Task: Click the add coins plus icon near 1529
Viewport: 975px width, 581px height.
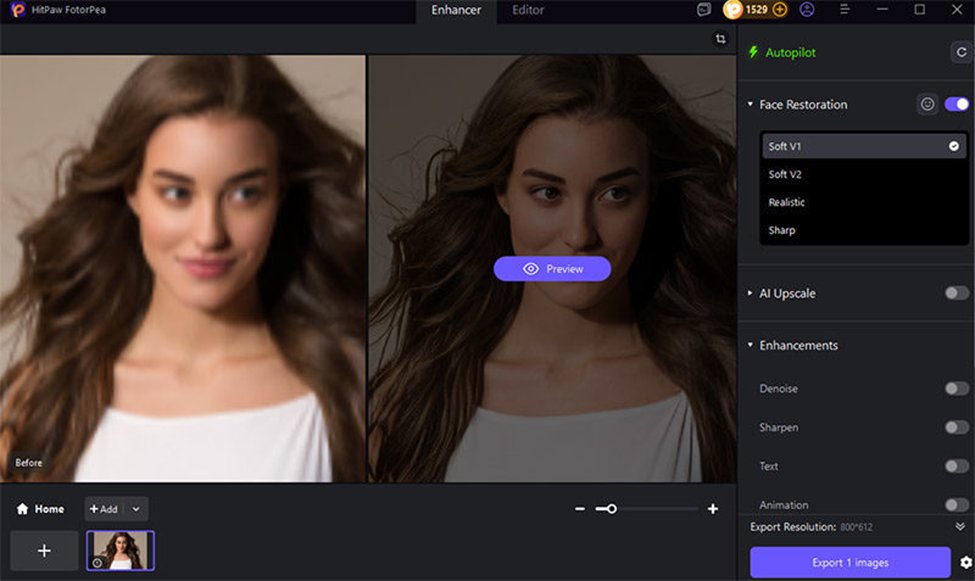Action: click(779, 9)
